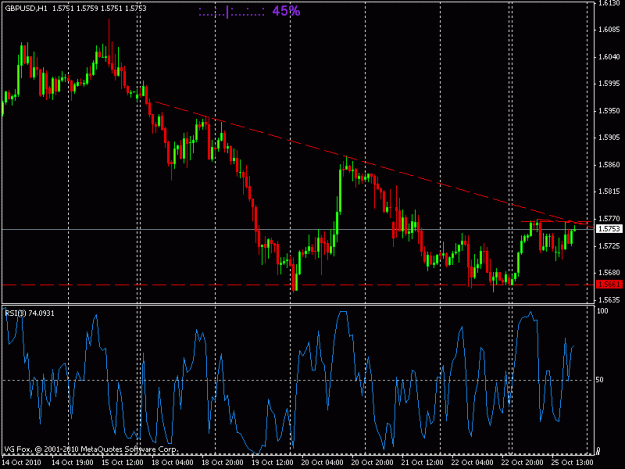Click the 1.5950 price scale label
The image size is (625, 469).
point(609,111)
